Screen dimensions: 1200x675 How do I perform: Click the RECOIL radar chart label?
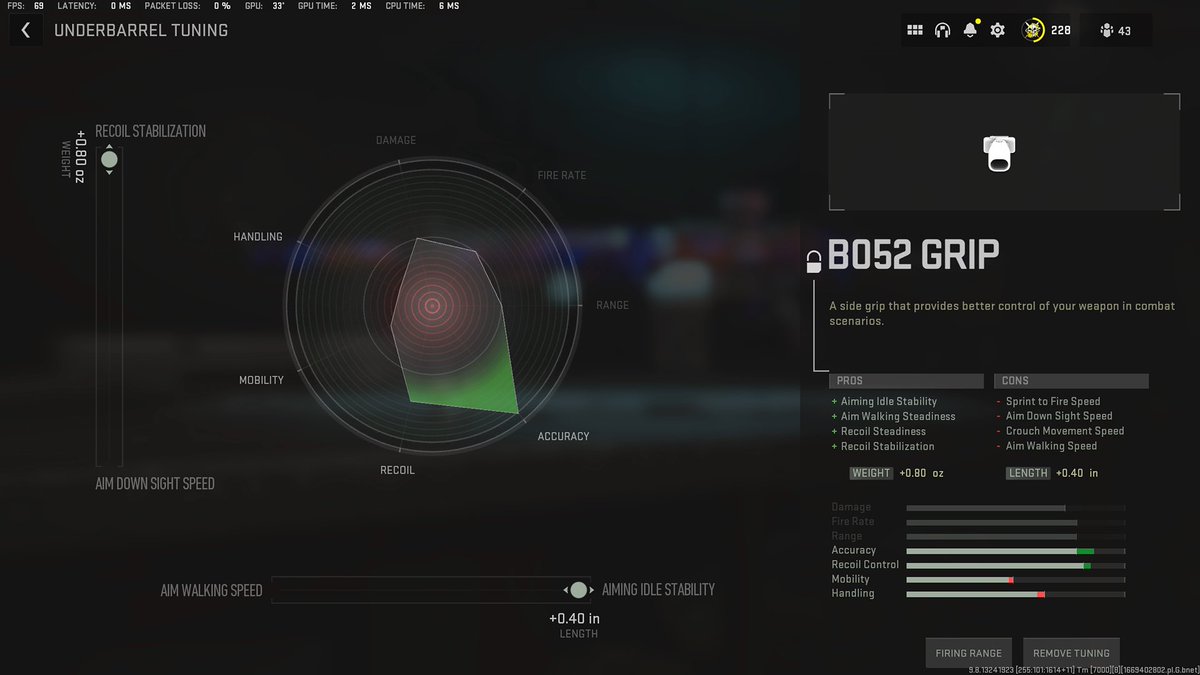click(397, 470)
